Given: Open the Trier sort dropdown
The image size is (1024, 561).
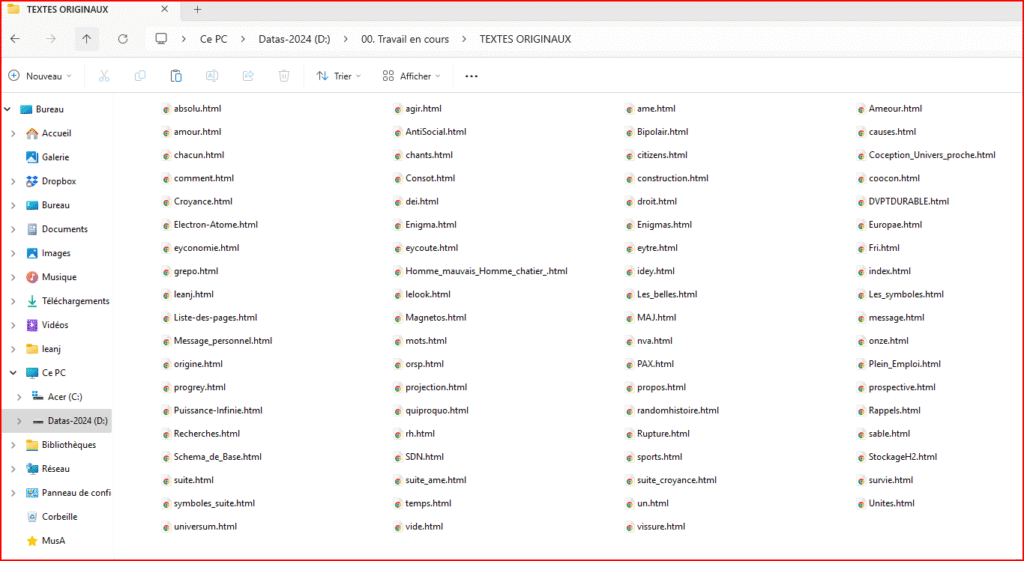Looking at the screenshot, I should pyautogui.click(x=338, y=76).
